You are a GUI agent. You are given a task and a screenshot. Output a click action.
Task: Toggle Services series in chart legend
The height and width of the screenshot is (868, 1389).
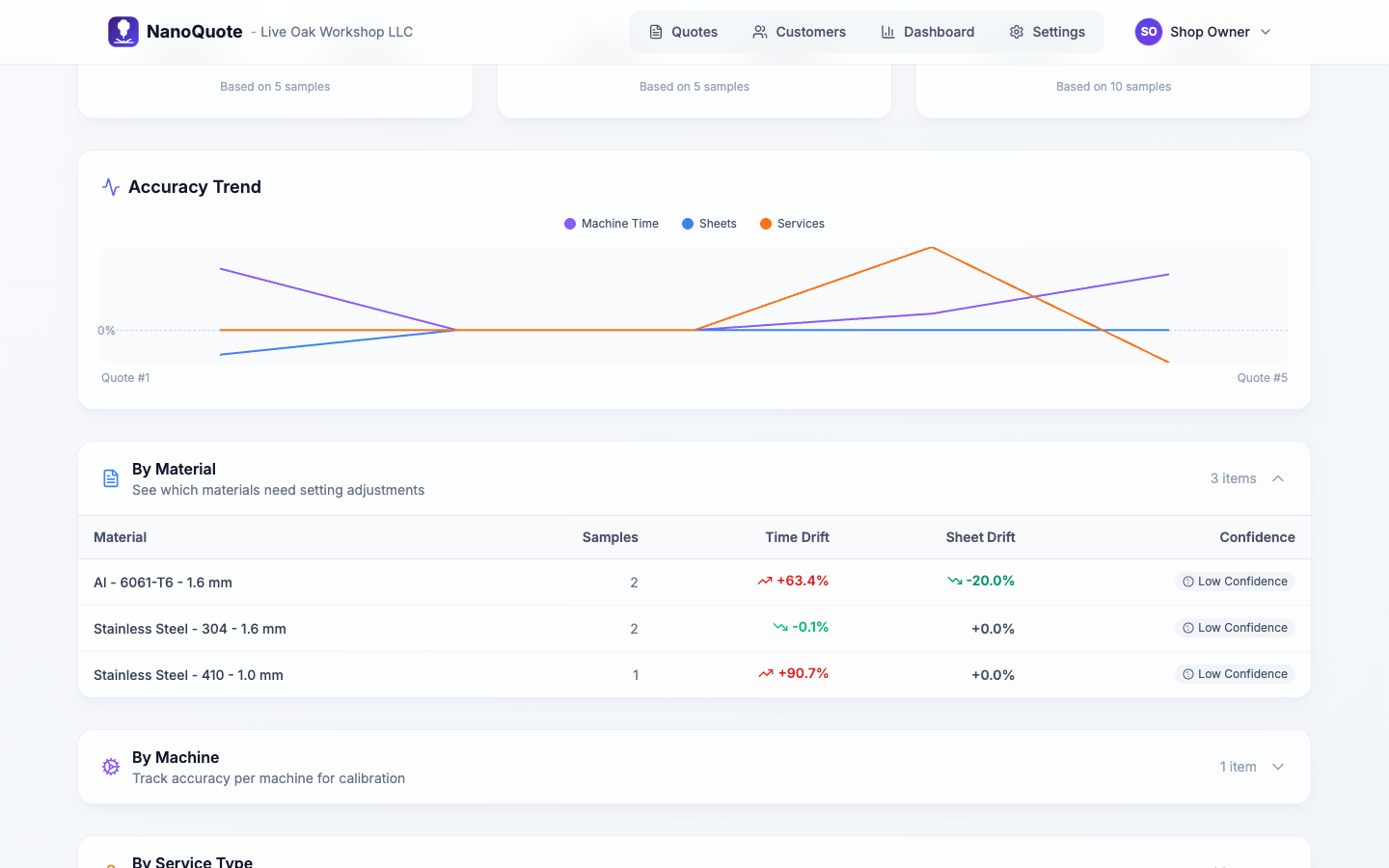[x=792, y=224]
